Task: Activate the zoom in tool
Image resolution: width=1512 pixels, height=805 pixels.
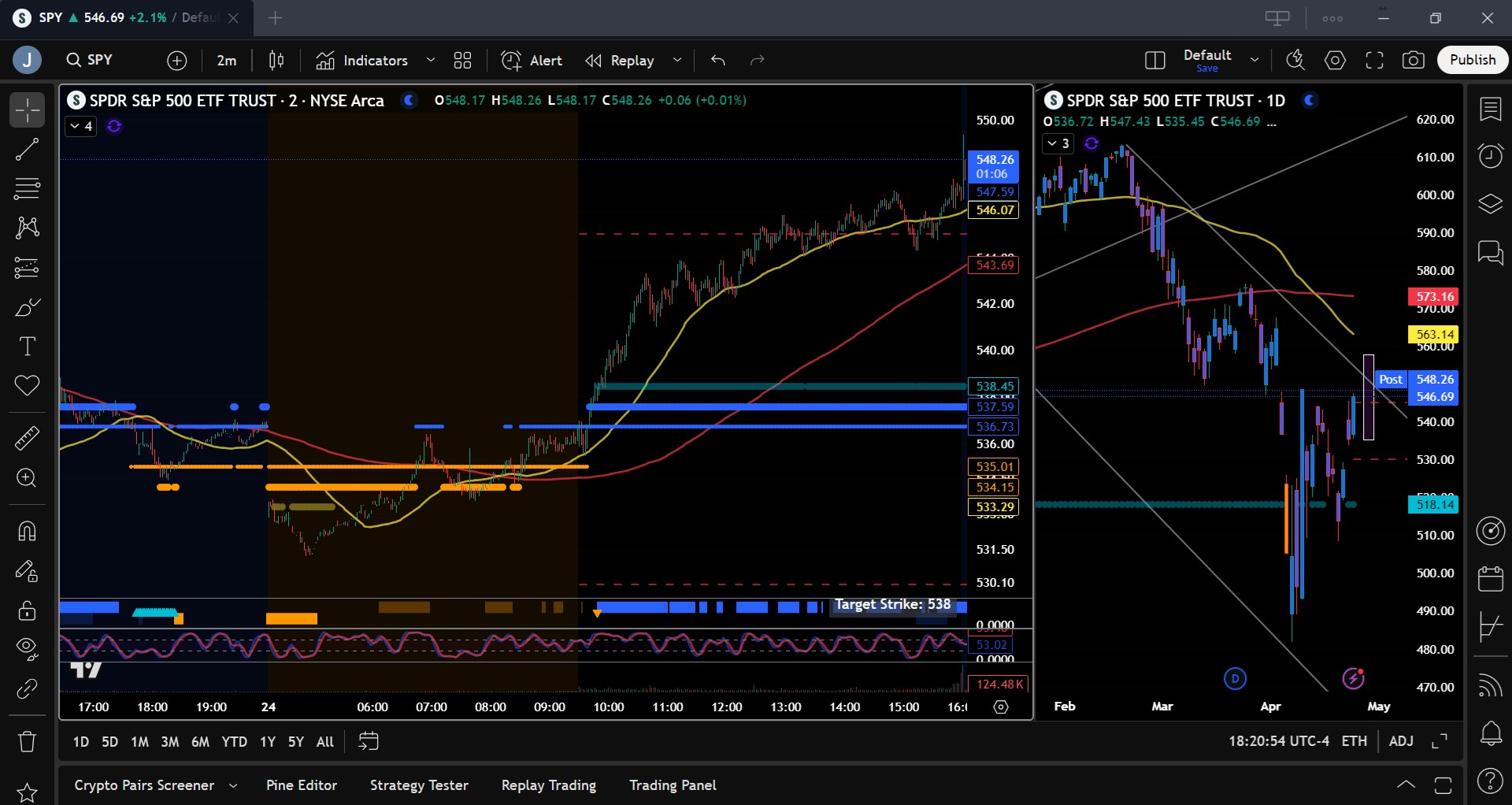Action: tap(27, 478)
